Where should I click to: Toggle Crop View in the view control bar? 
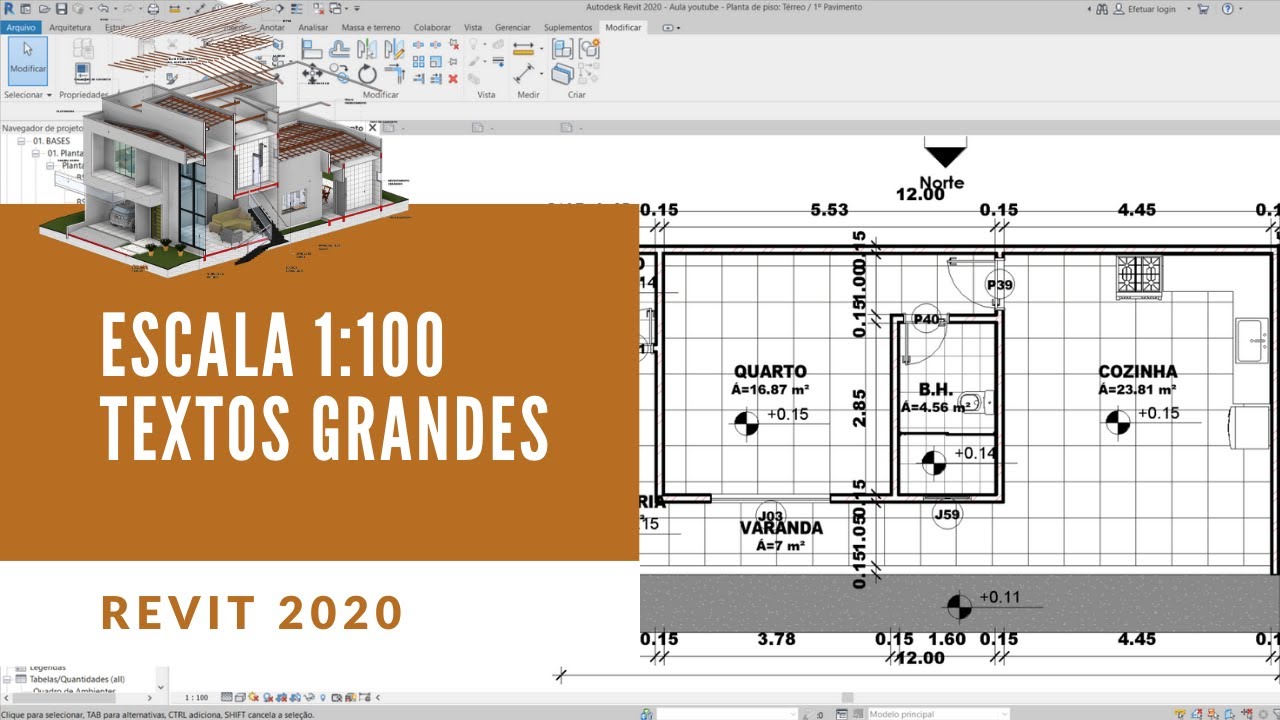point(282,697)
